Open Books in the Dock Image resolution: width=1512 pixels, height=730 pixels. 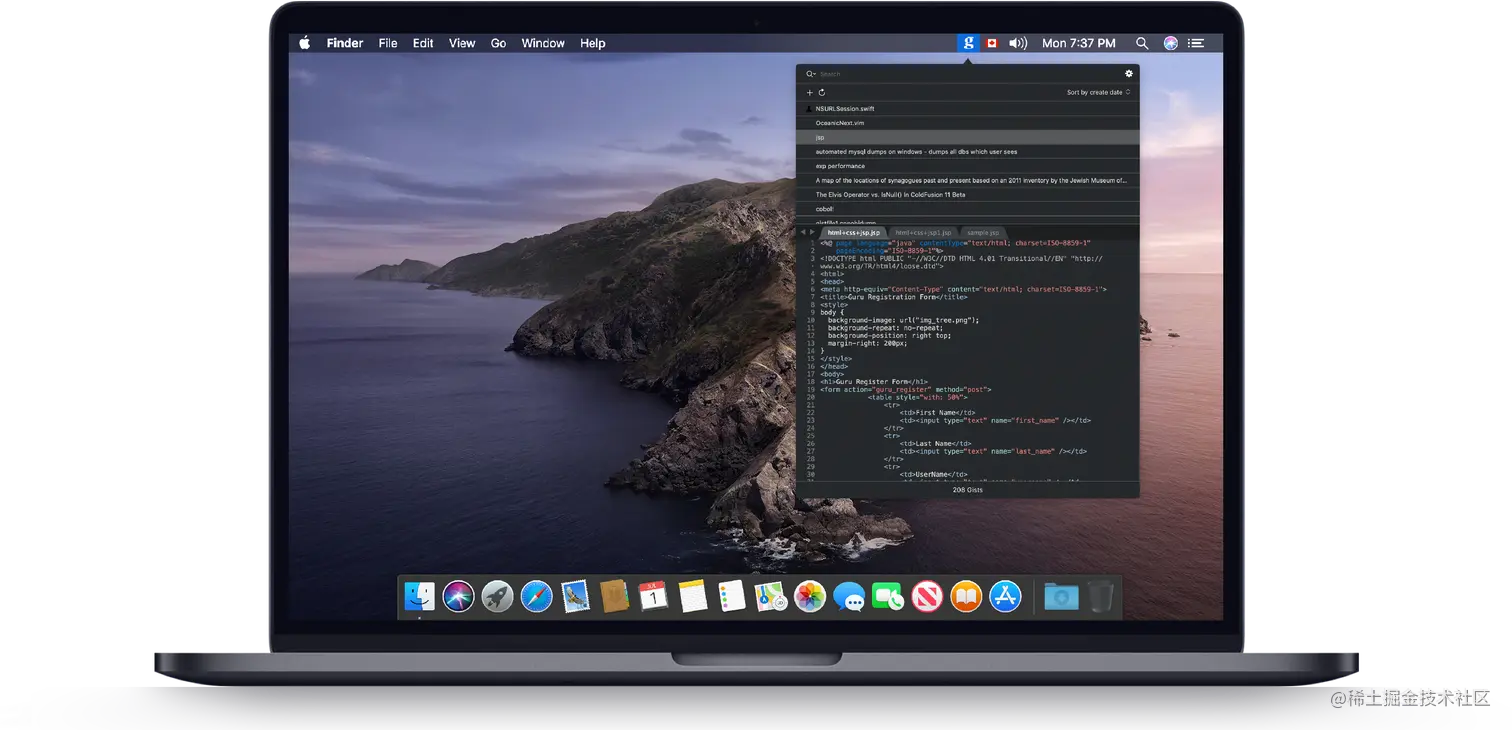966,597
